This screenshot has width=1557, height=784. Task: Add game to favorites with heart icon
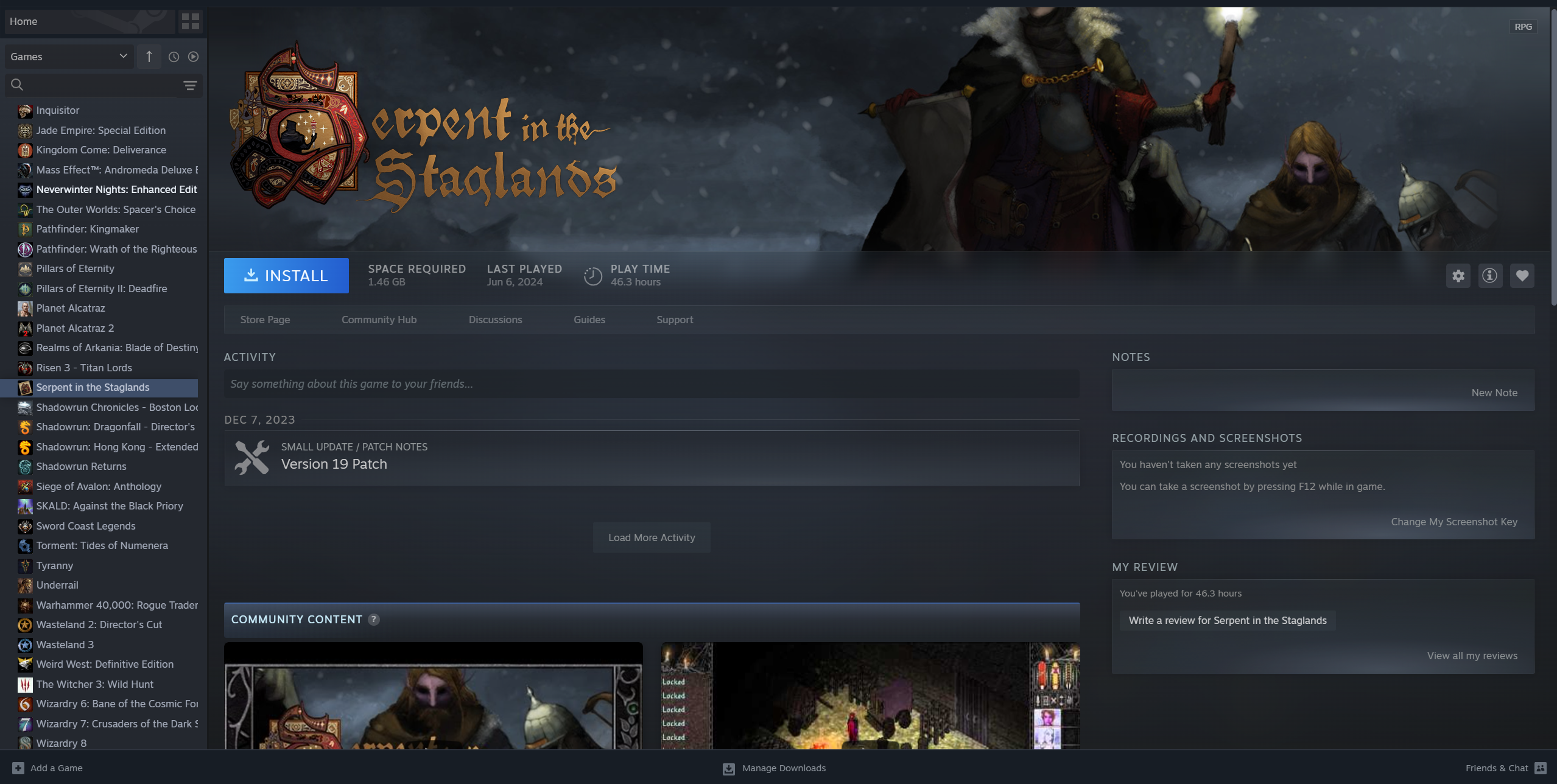coord(1522,276)
